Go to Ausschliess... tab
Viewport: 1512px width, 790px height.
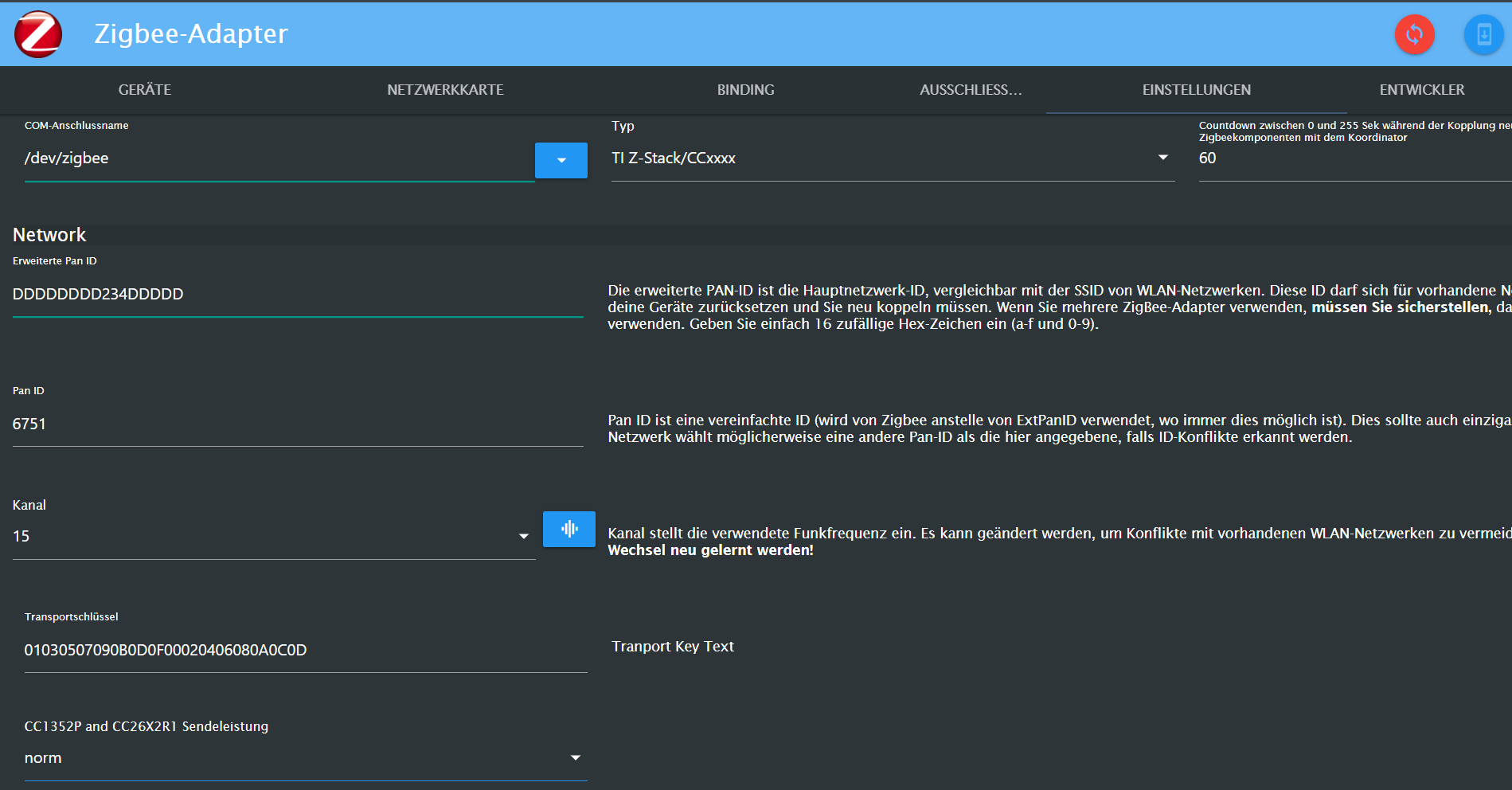pyautogui.click(x=971, y=90)
